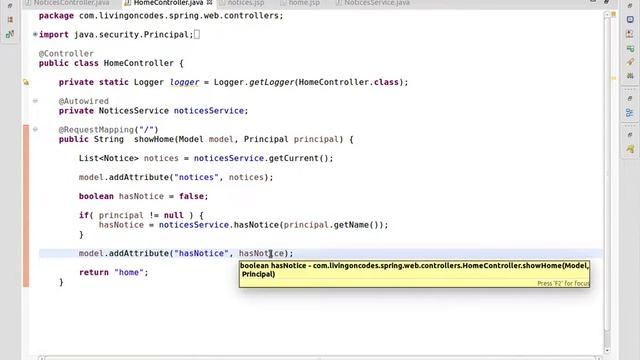Switch to the NoticesController.java tab
640x360 pixels.
[67, 3]
